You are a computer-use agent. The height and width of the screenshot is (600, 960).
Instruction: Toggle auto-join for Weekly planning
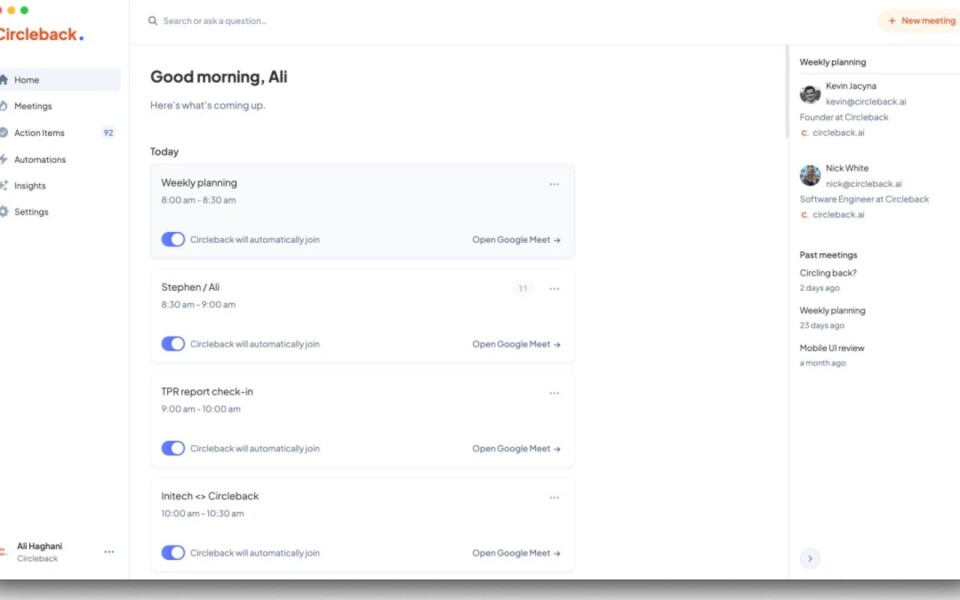click(x=173, y=239)
